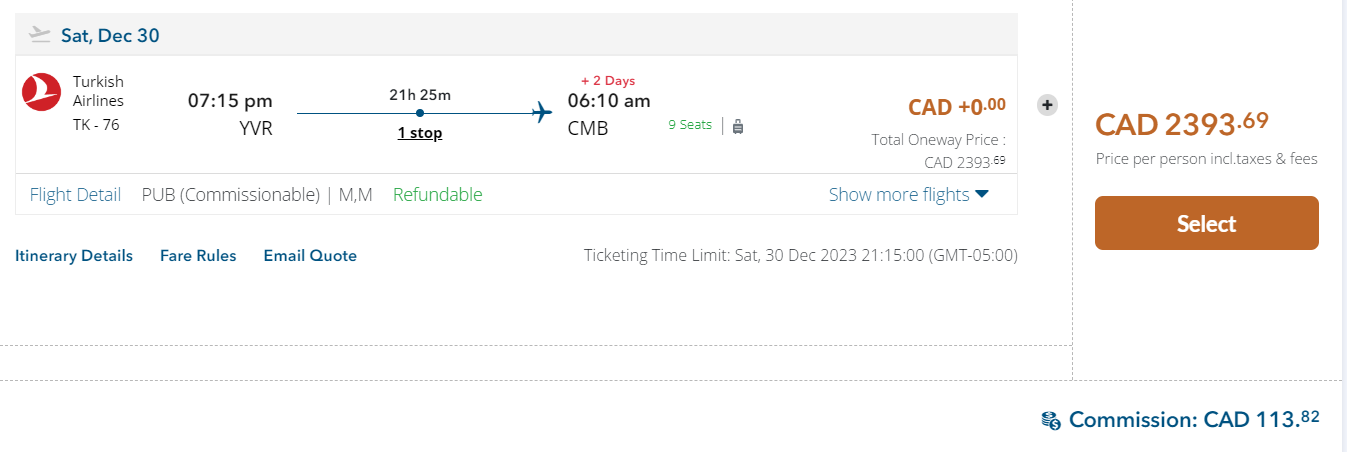Image resolution: width=1347 pixels, height=452 pixels.
Task: Click the baggage suitcase icon
Action: (x=738, y=126)
